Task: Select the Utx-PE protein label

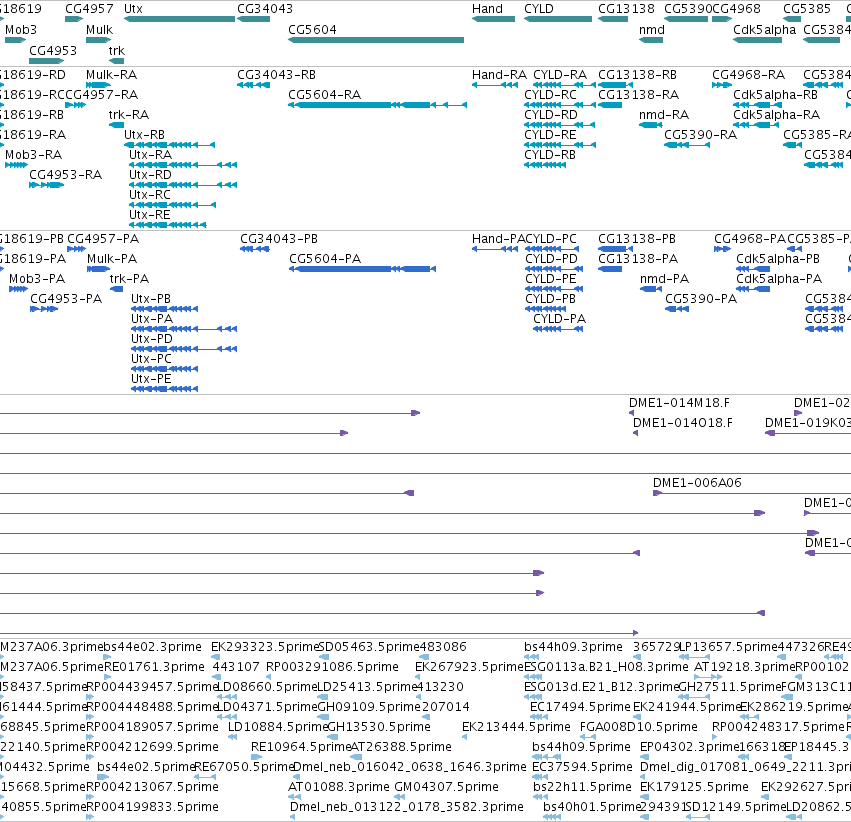Action: click(x=151, y=379)
